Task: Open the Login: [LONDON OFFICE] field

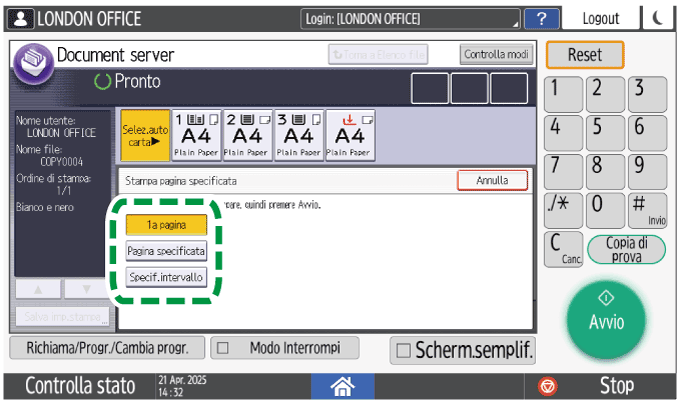Action: click(x=410, y=19)
